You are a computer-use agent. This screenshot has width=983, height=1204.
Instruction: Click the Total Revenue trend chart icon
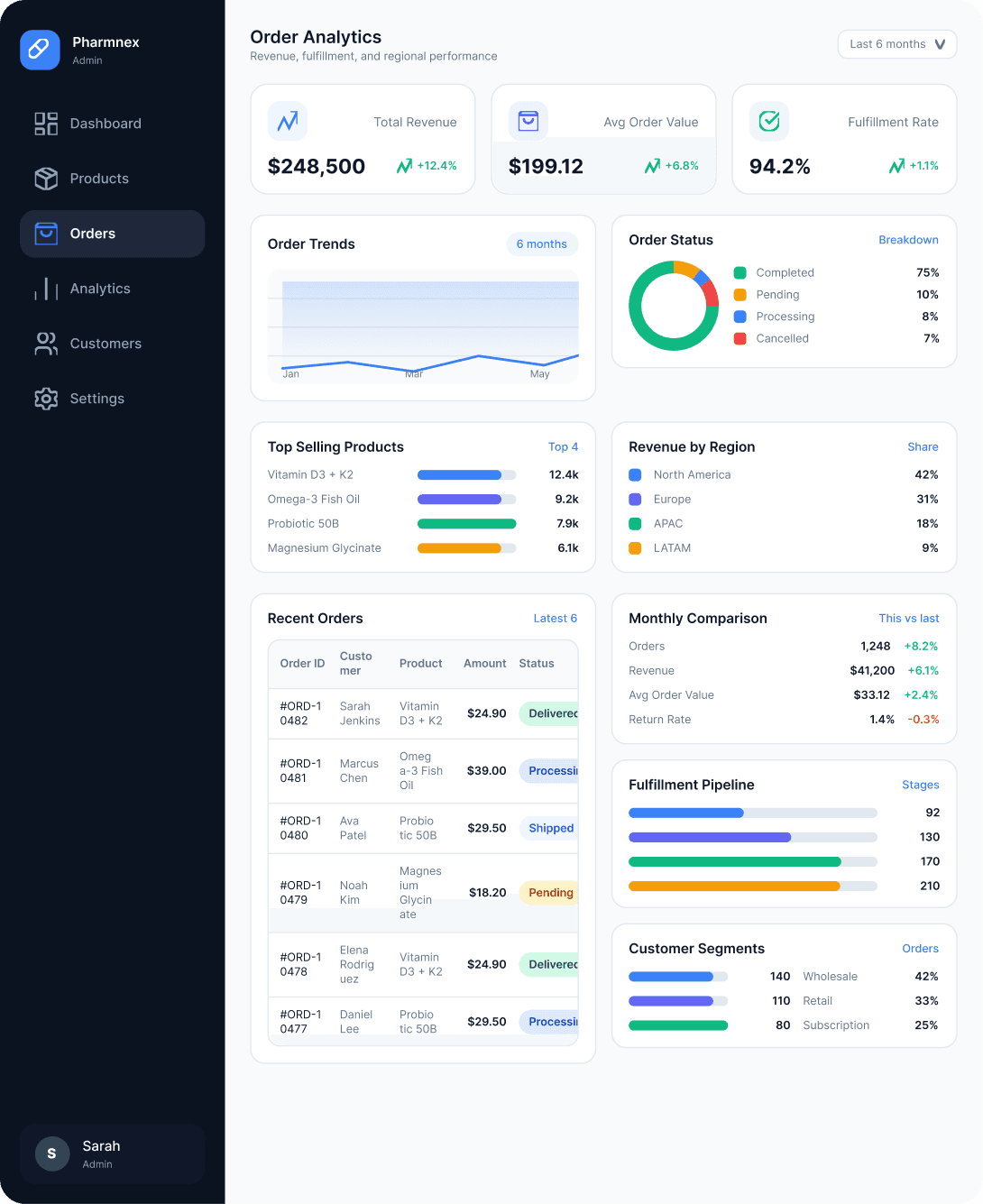pyautogui.click(x=288, y=121)
